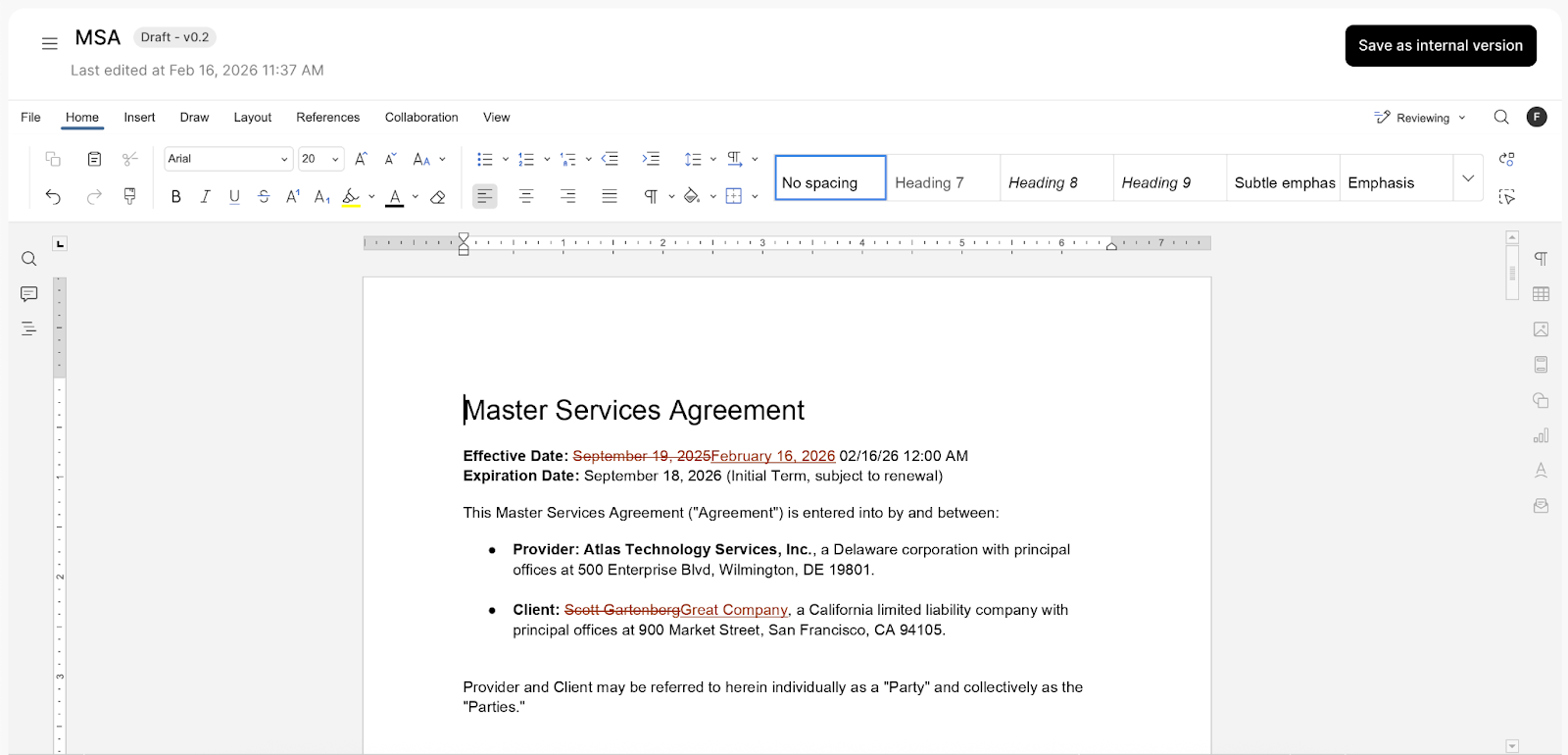Open Mail merge settings in right sidebar
The width and height of the screenshot is (1568, 755).
click(x=1541, y=506)
